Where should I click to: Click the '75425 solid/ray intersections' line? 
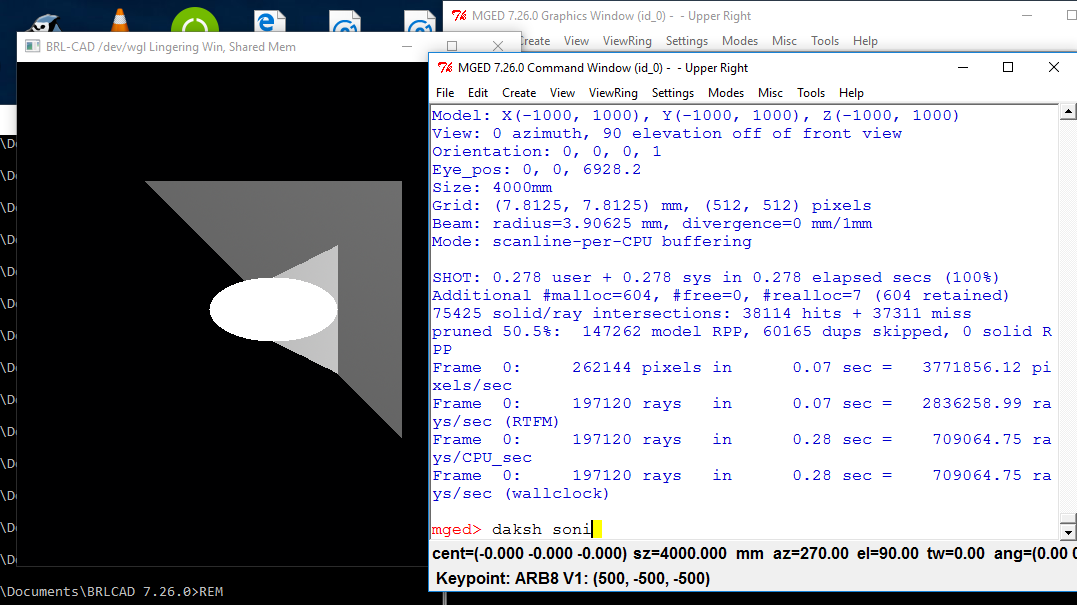click(x=701, y=313)
